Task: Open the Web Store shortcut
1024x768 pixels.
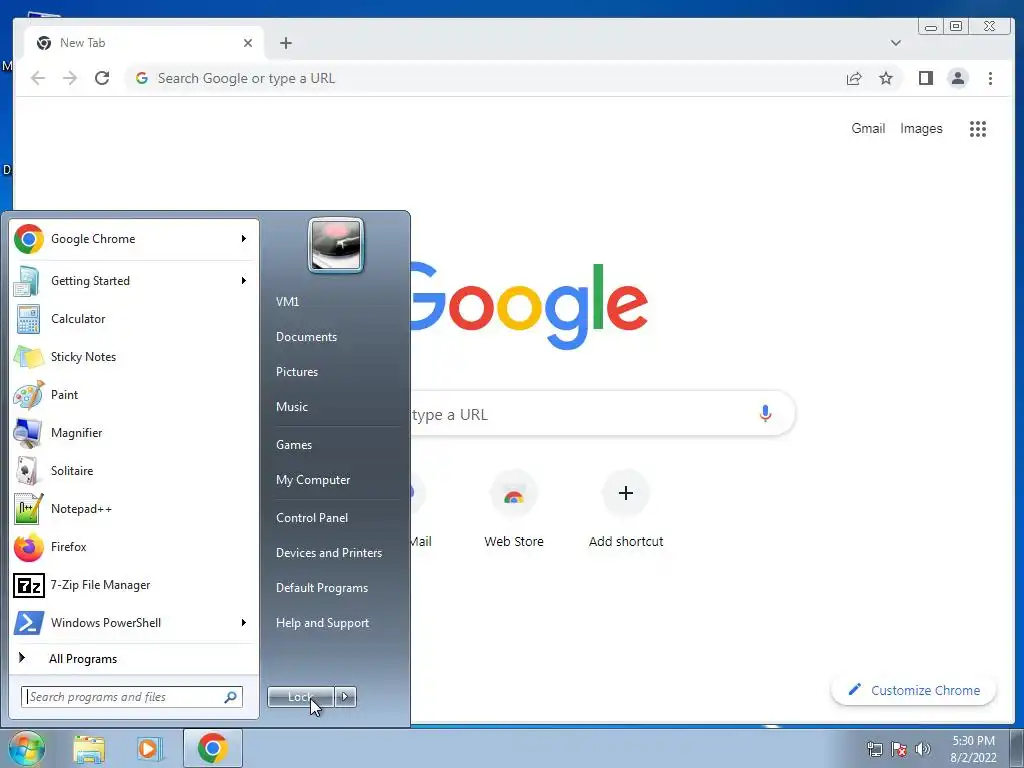Action: 514,509
